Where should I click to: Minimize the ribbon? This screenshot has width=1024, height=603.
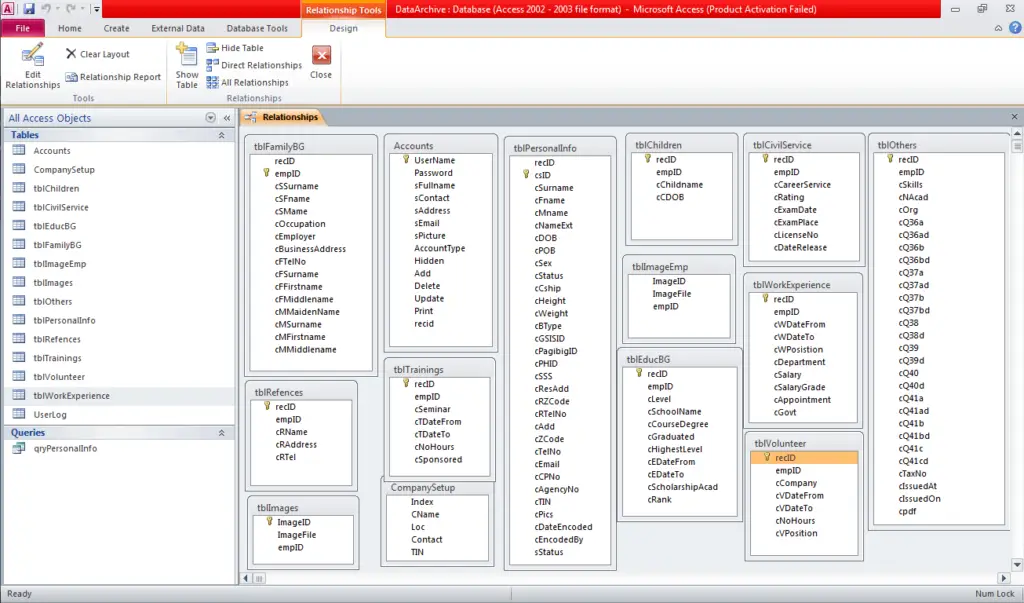click(998, 27)
